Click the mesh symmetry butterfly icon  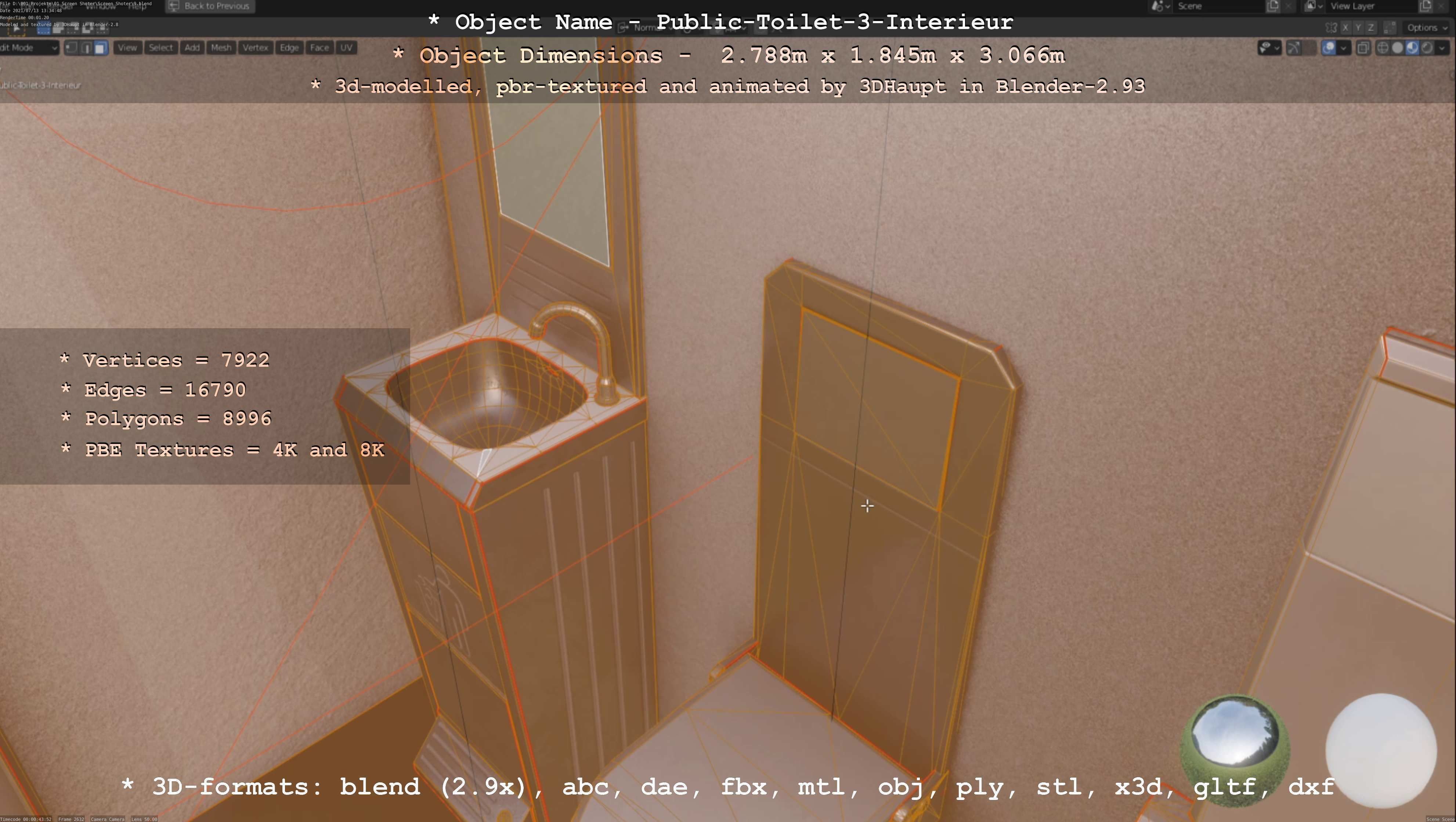1331,28
